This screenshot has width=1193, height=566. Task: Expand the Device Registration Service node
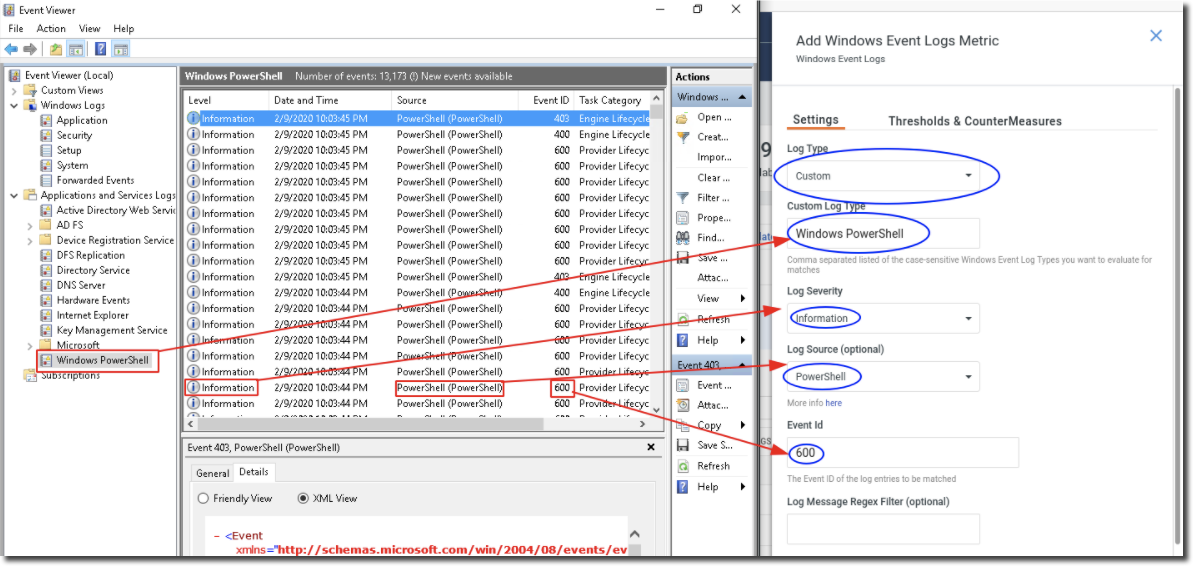tap(30, 240)
